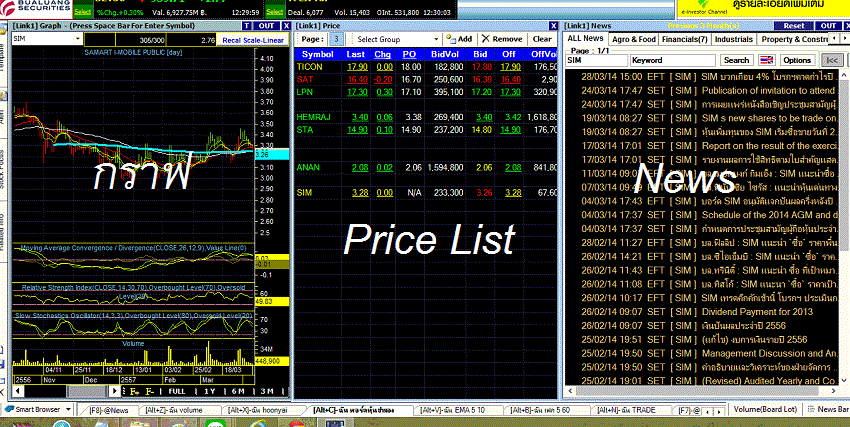The image size is (850, 427).
Task: Click the Symbol column header
Action: (x=318, y=54)
